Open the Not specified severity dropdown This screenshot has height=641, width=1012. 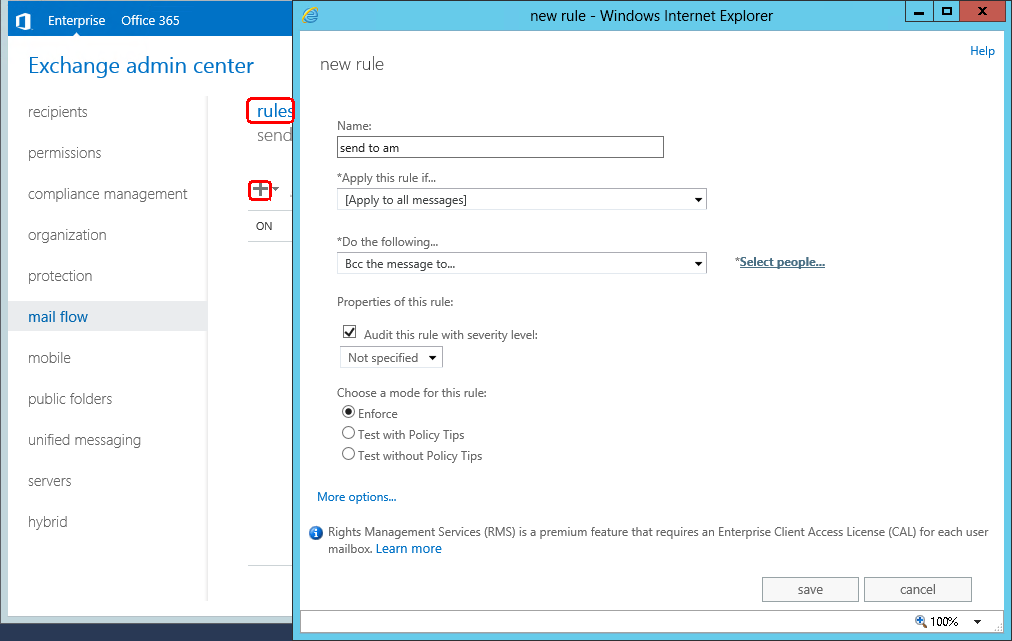391,358
